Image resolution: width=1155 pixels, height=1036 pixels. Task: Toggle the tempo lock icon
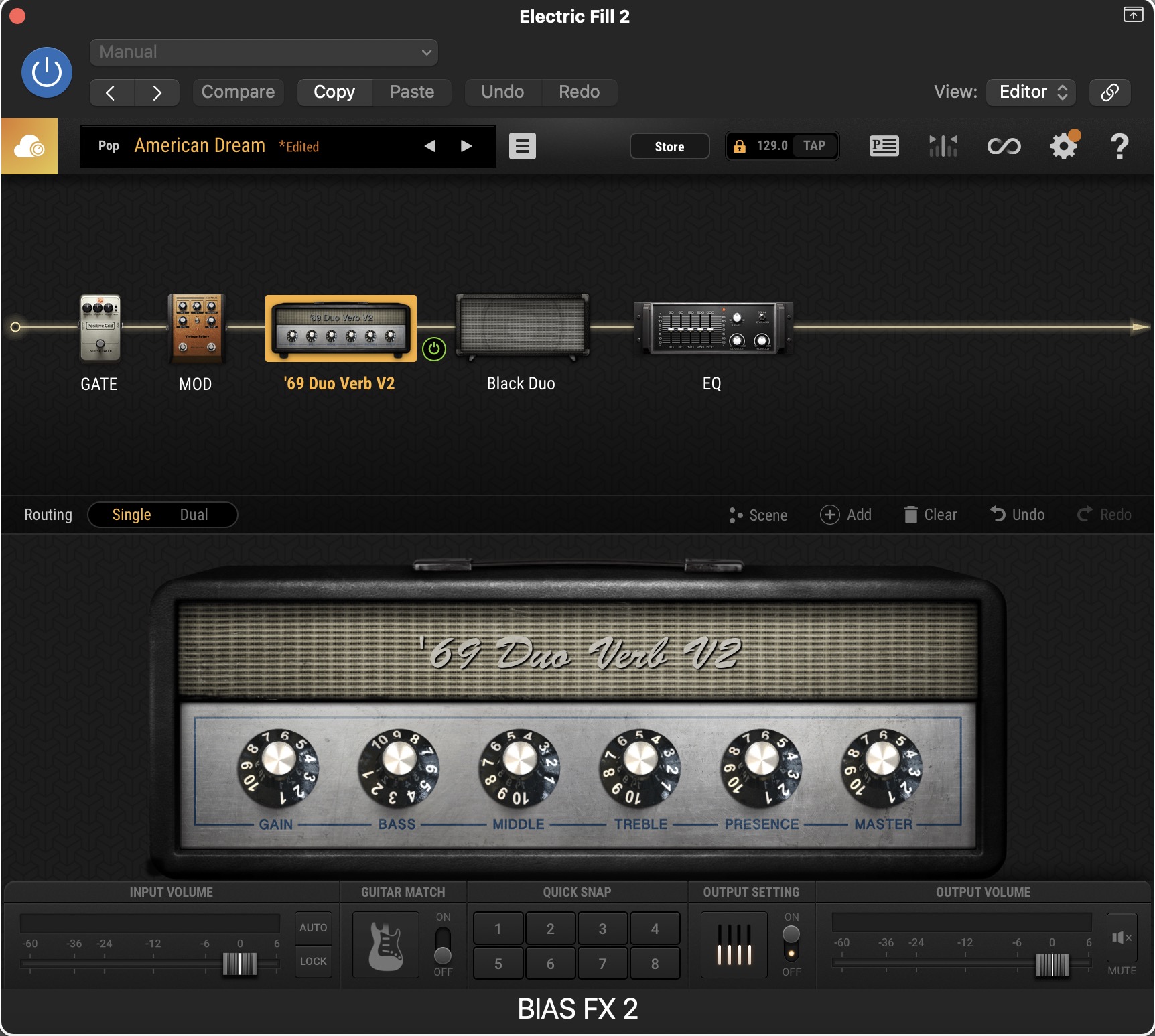coord(740,146)
